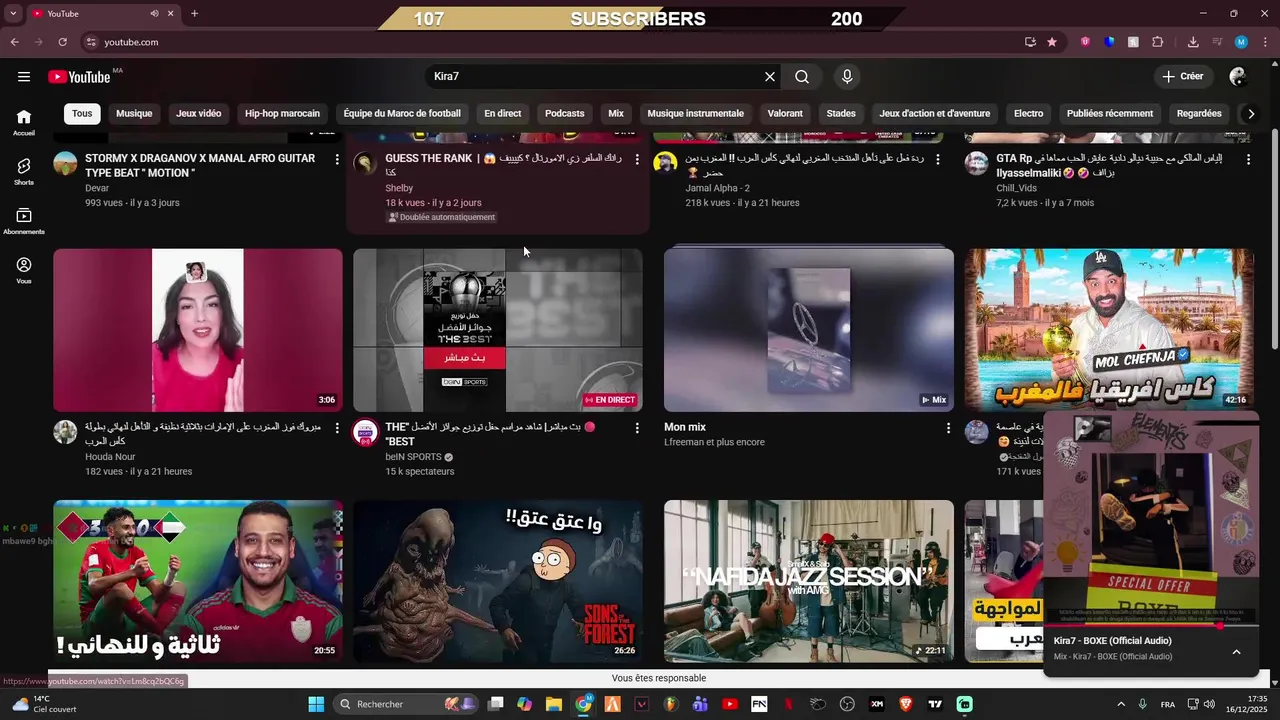
Task: Open Brave browser from taskbar
Action: [906, 704]
